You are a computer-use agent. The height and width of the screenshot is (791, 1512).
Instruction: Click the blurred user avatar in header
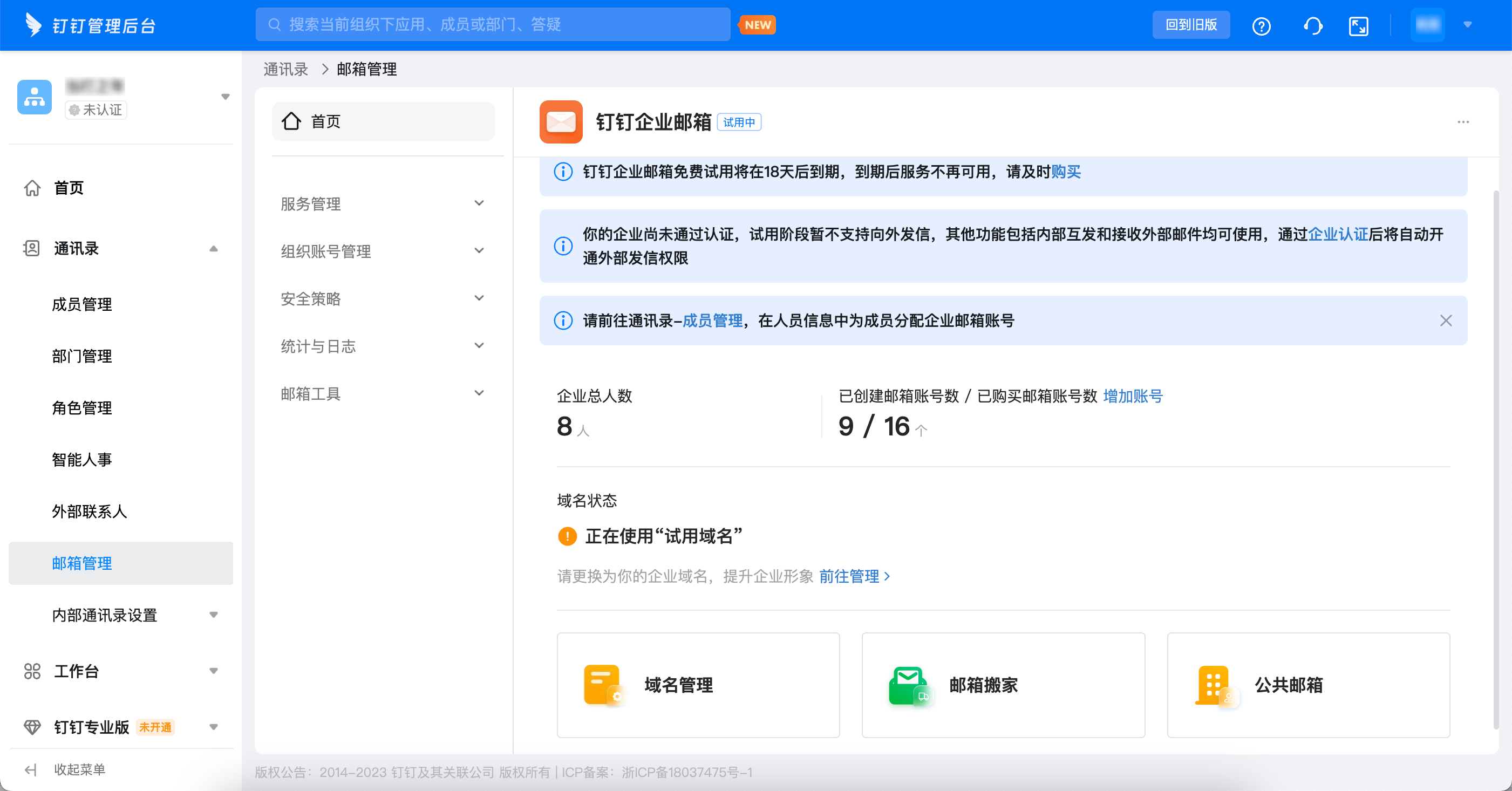coord(1427,25)
